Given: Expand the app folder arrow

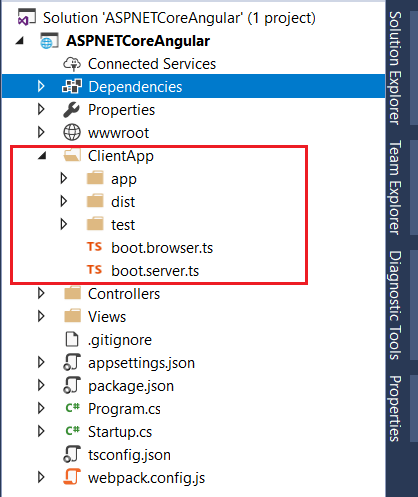Looking at the screenshot, I should [x=64, y=178].
